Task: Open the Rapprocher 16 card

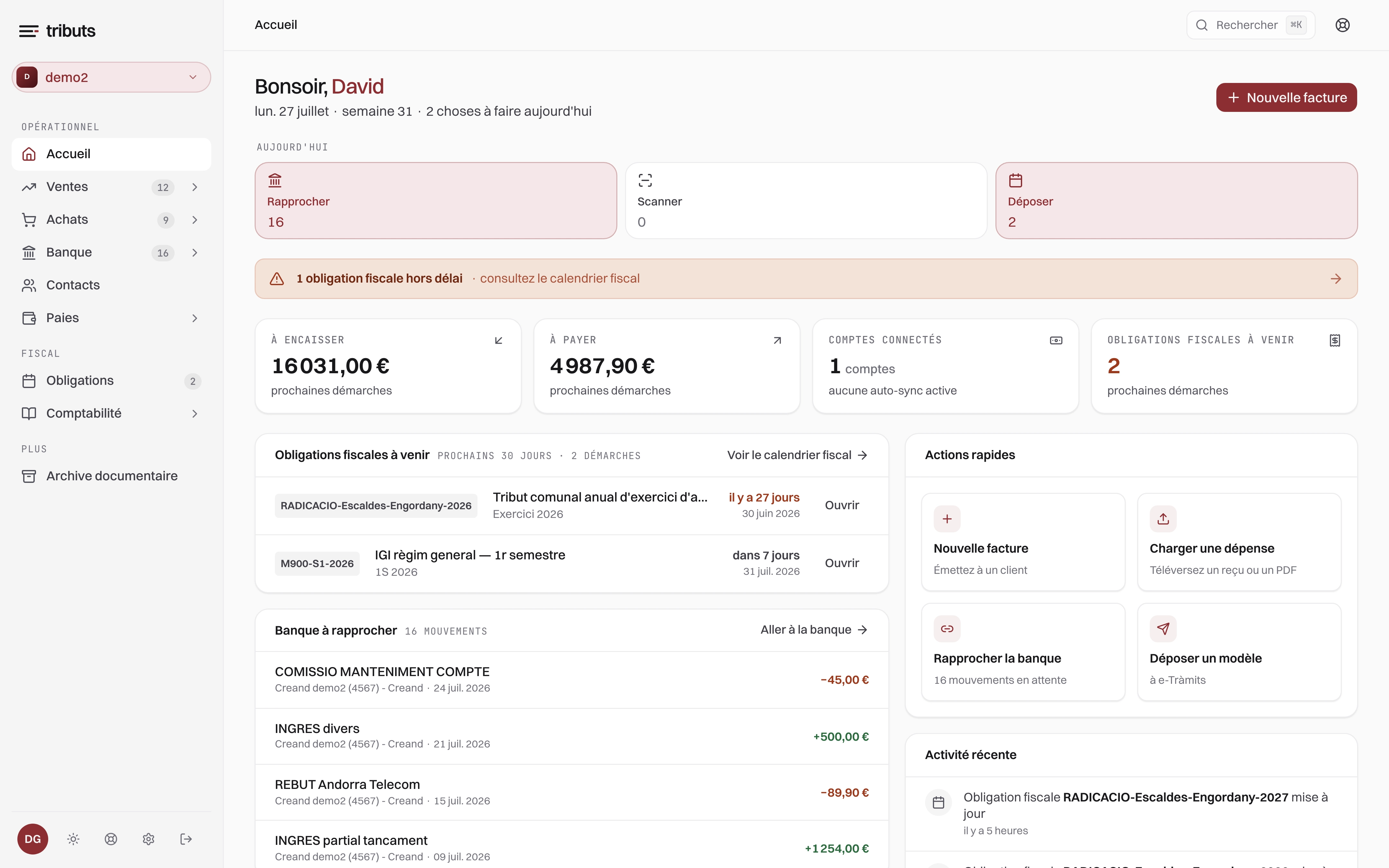Action: point(436,200)
